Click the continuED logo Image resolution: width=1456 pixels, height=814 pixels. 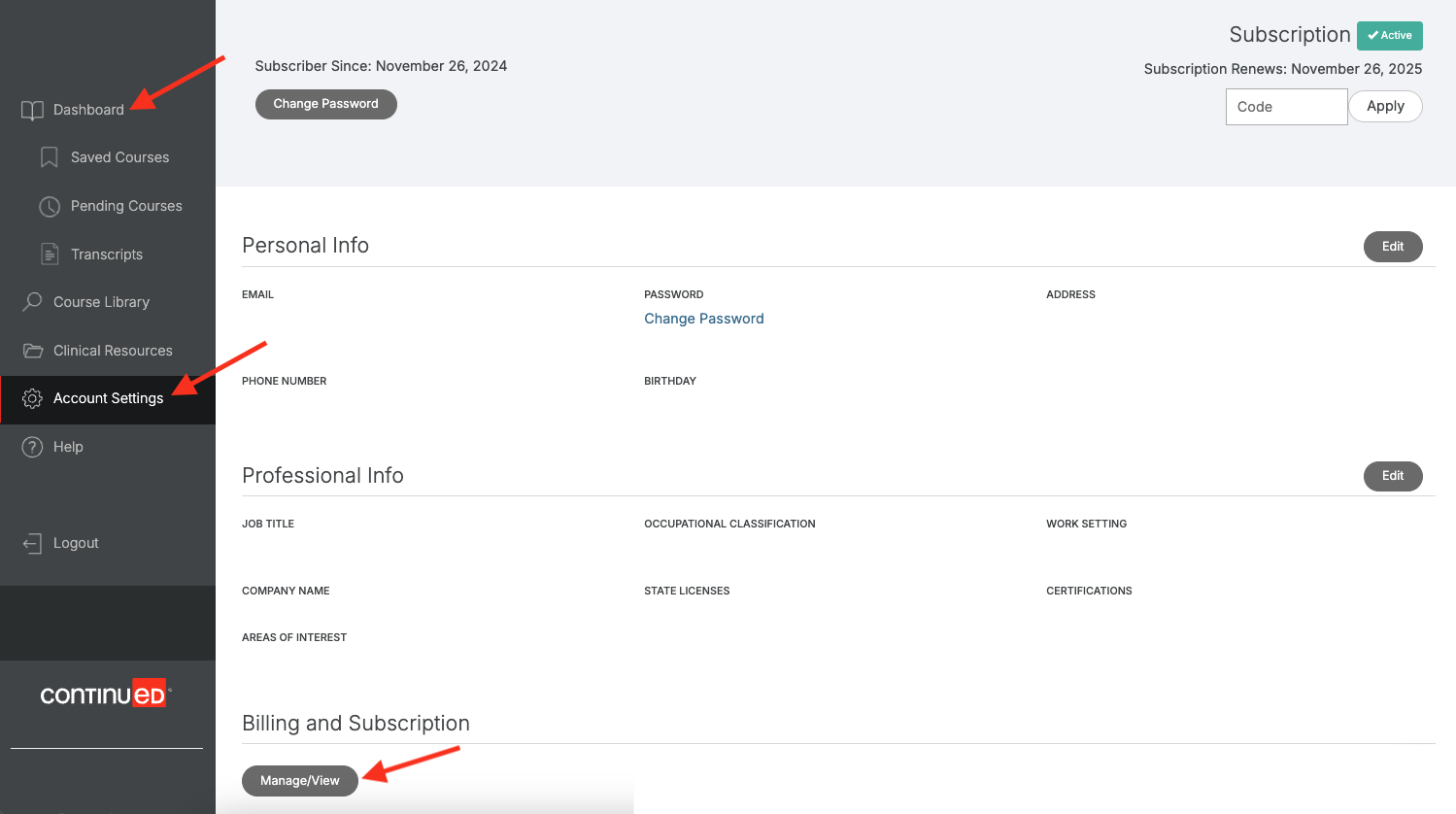click(104, 694)
